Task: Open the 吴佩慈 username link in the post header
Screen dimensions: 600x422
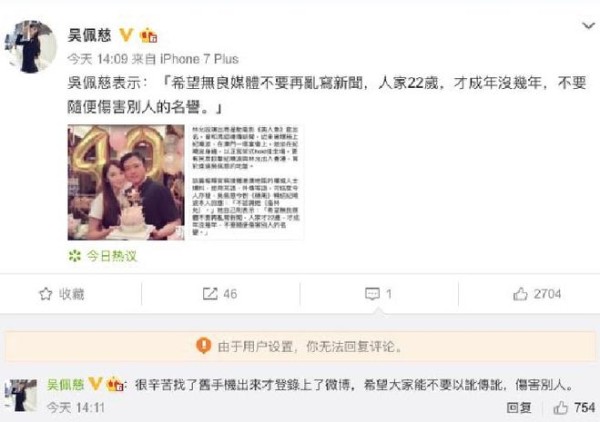Action: tap(90, 36)
